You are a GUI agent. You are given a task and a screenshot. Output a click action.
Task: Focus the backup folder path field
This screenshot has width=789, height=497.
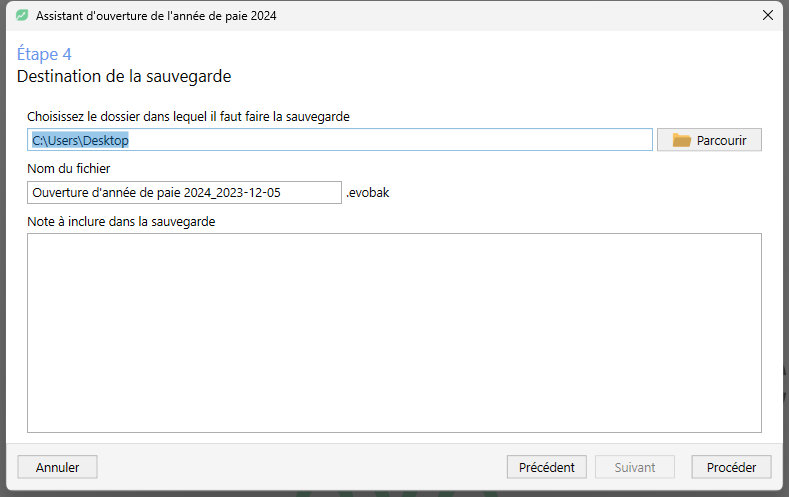(340, 140)
